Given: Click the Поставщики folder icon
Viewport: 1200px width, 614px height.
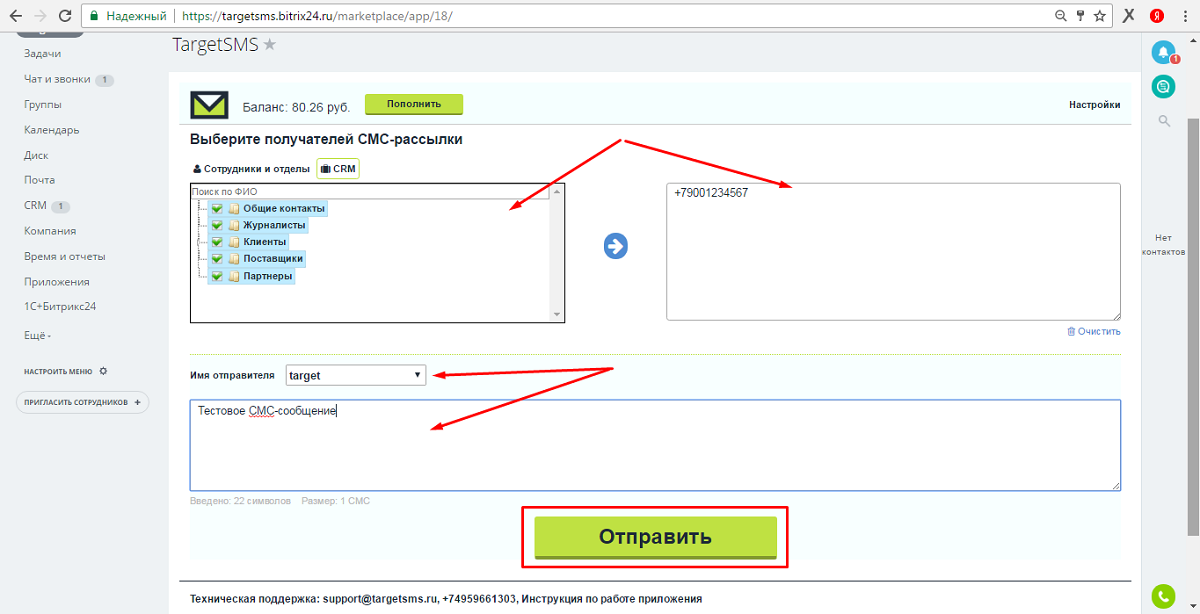Looking at the screenshot, I should (x=234, y=259).
